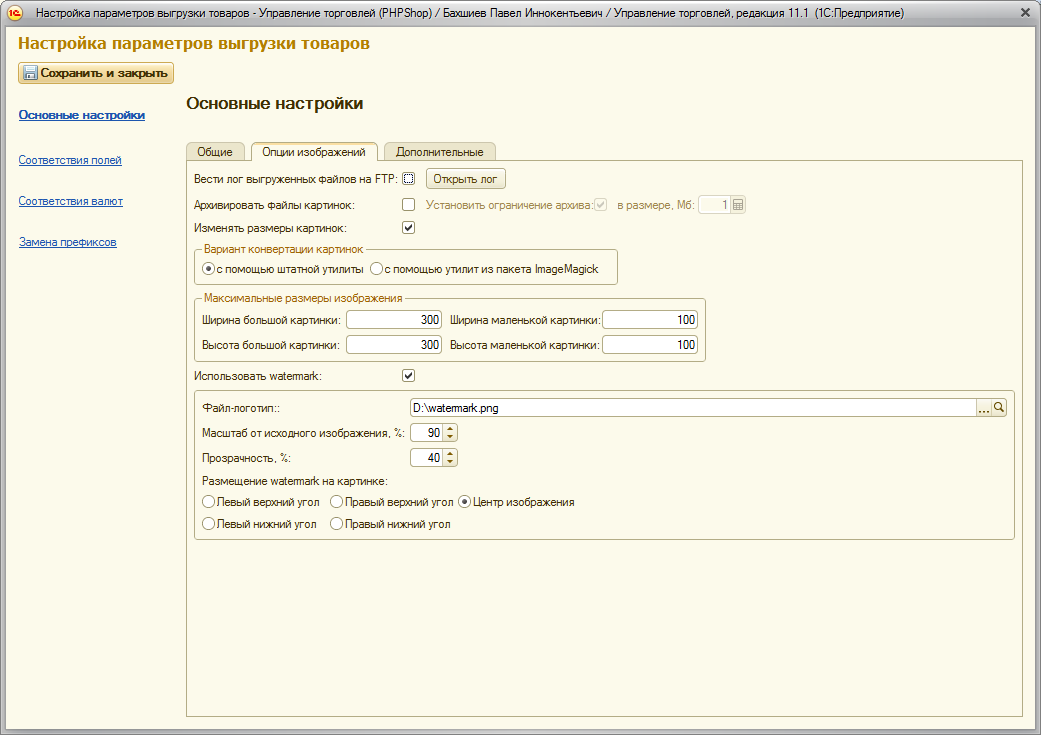1041x735 pixels.
Task: Choose ImageMagick conversion radio option
Action: pyautogui.click(x=376, y=269)
